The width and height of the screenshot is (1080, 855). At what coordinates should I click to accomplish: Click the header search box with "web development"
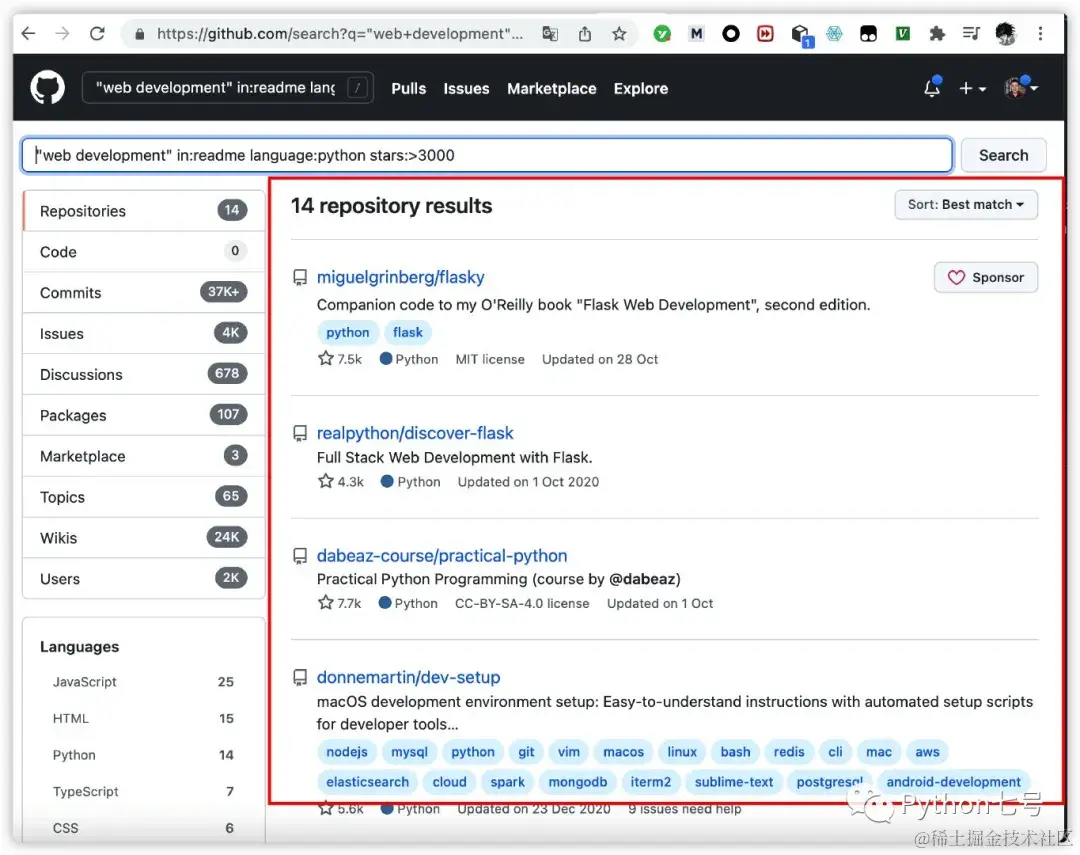tap(227, 88)
